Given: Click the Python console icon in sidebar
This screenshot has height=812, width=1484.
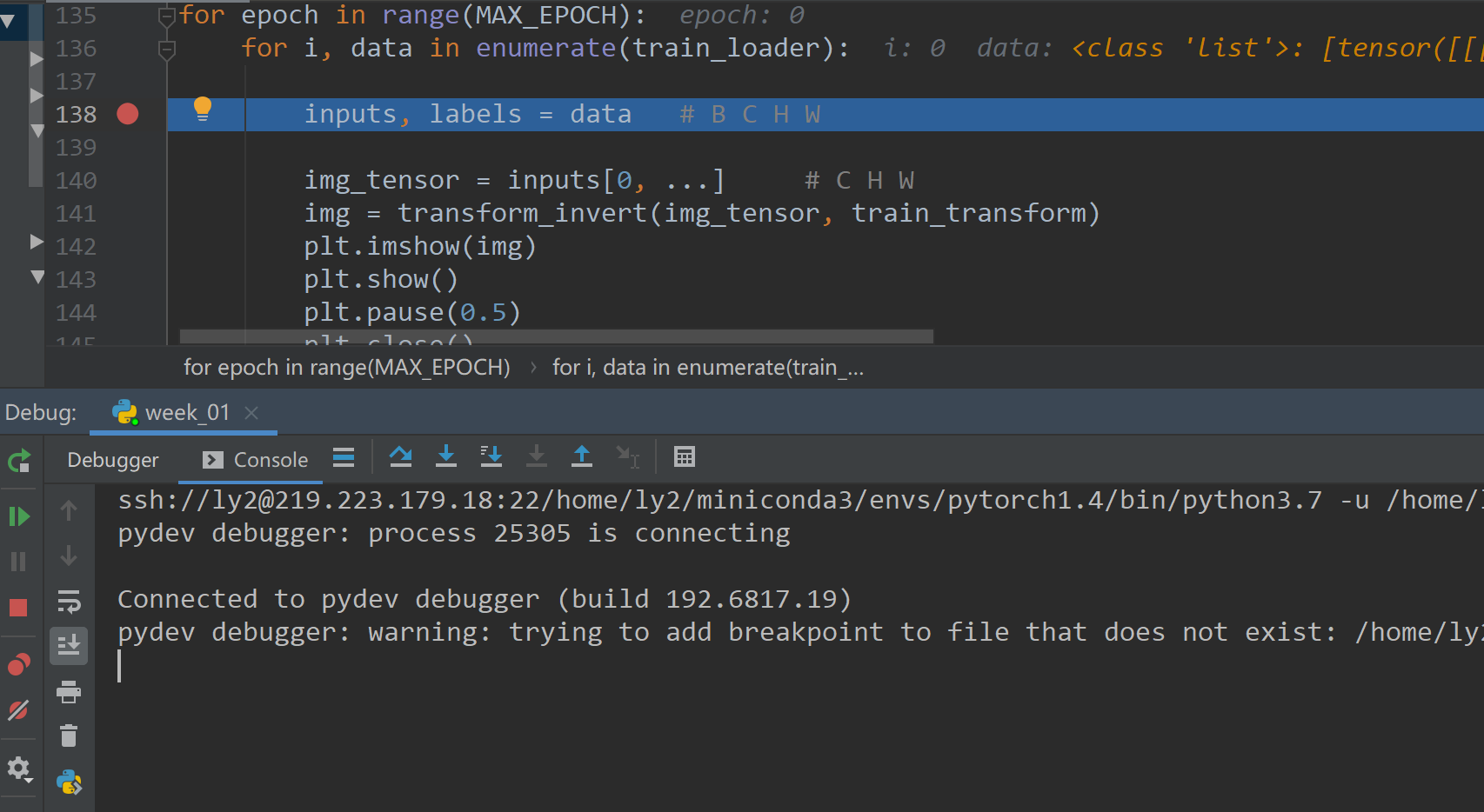Looking at the screenshot, I should point(69,782).
